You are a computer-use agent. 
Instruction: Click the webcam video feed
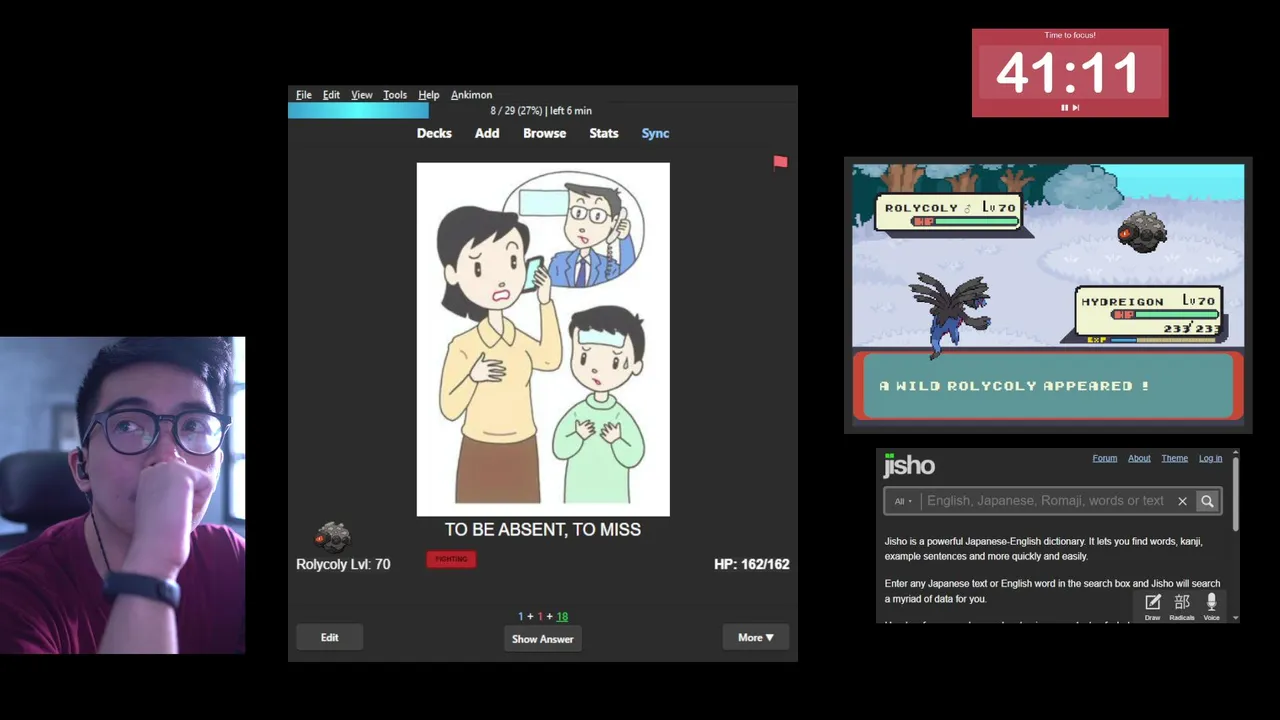(122, 495)
